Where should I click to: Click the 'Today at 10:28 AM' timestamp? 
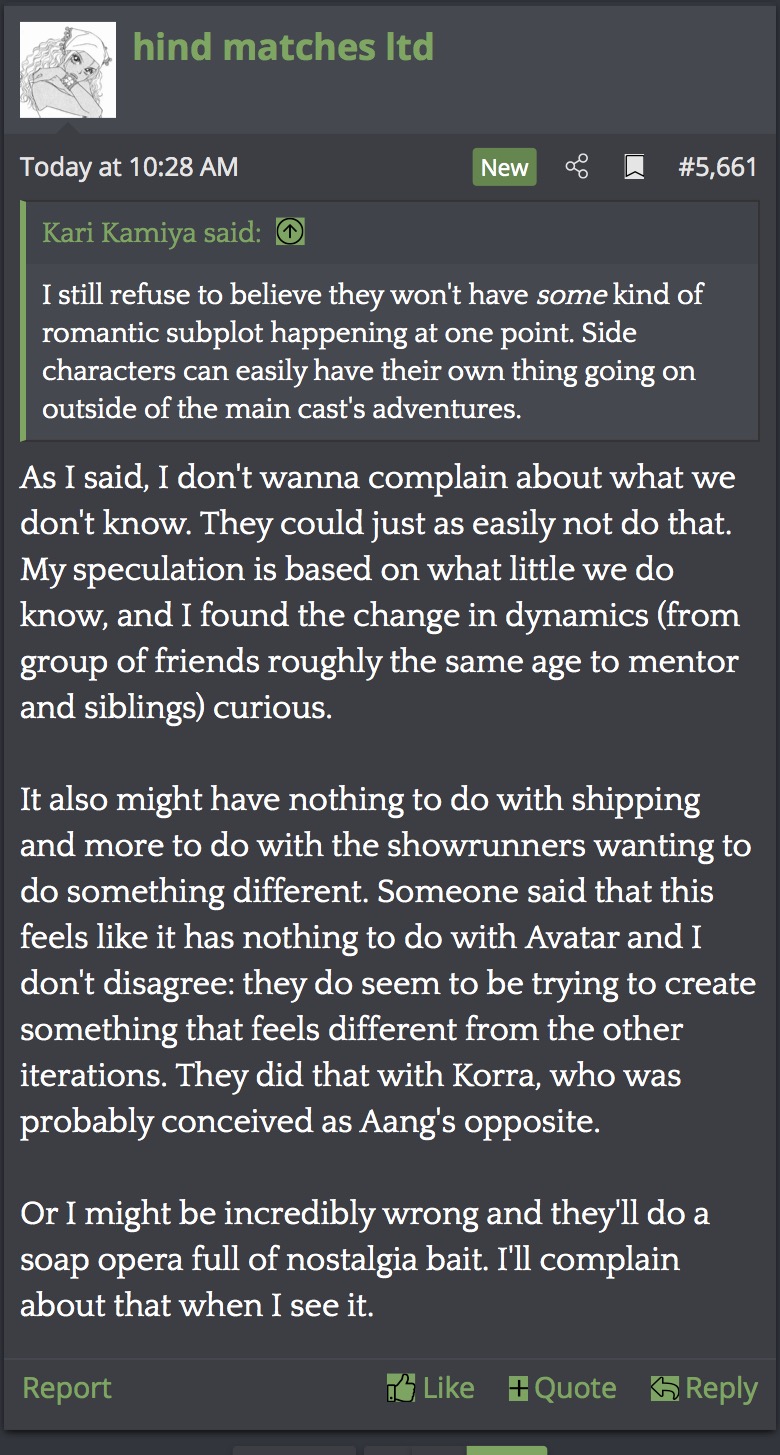129,167
